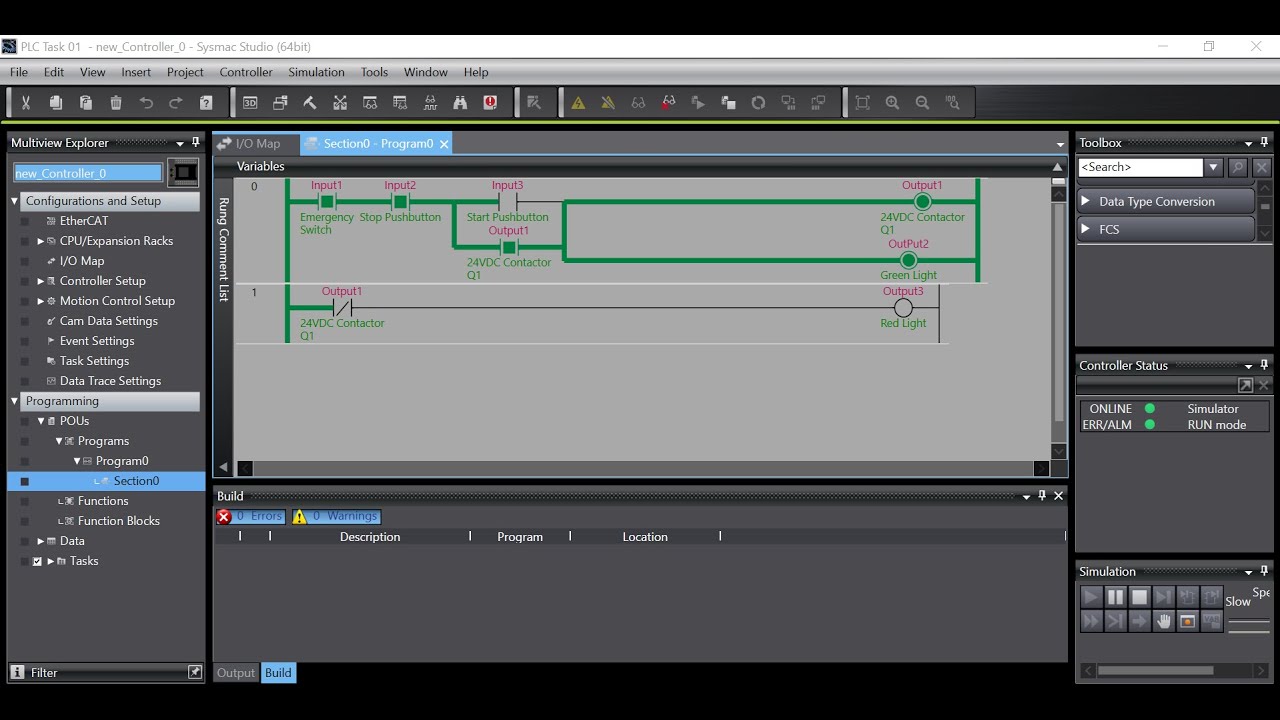Click the Variables header bar
This screenshot has width=1280, height=720.
click(x=640, y=166)
